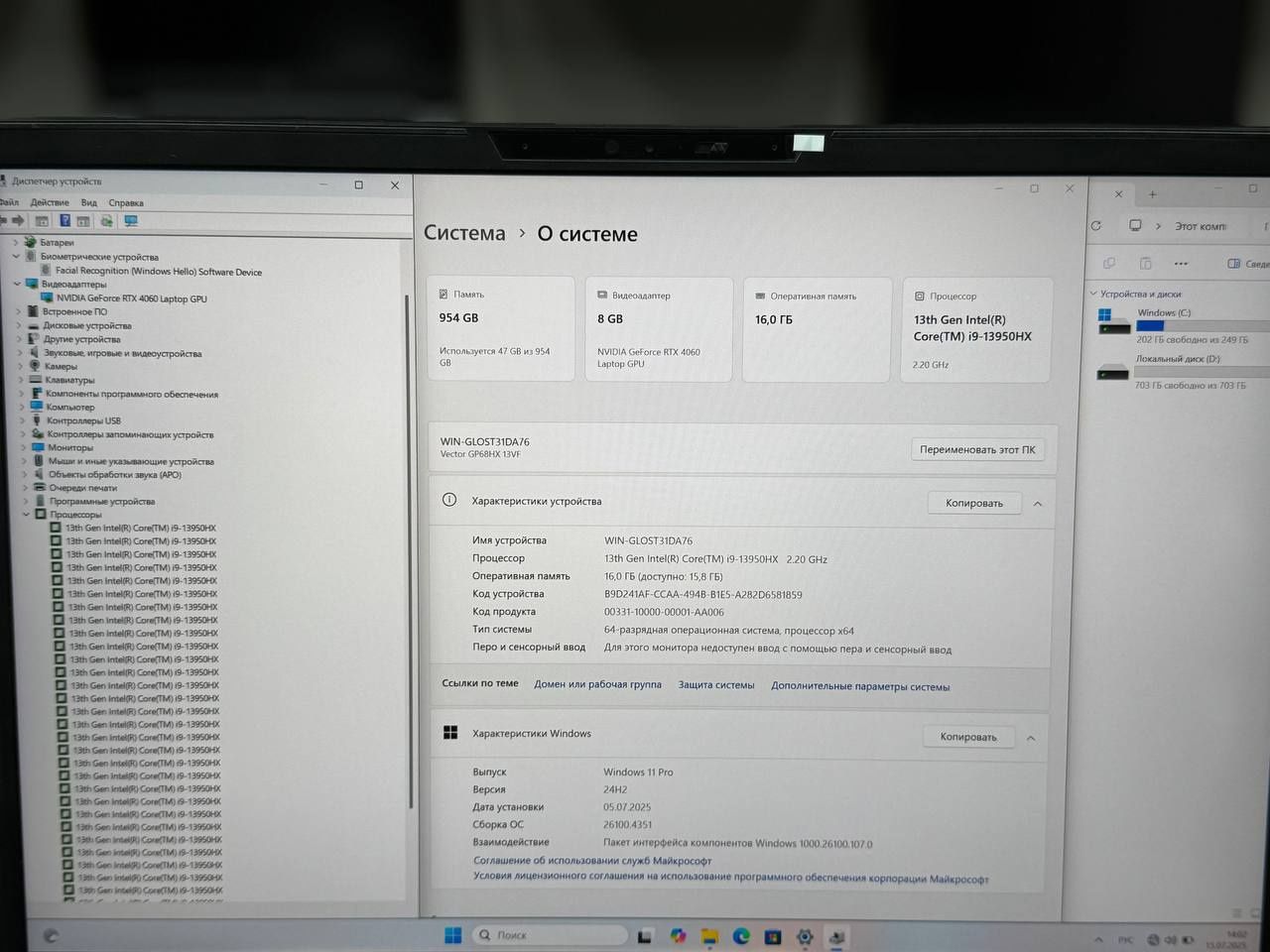Collapse Устройства и диски group in Explorer
The width and height of the screenshot is (1270, 952).
(1093, 294)
